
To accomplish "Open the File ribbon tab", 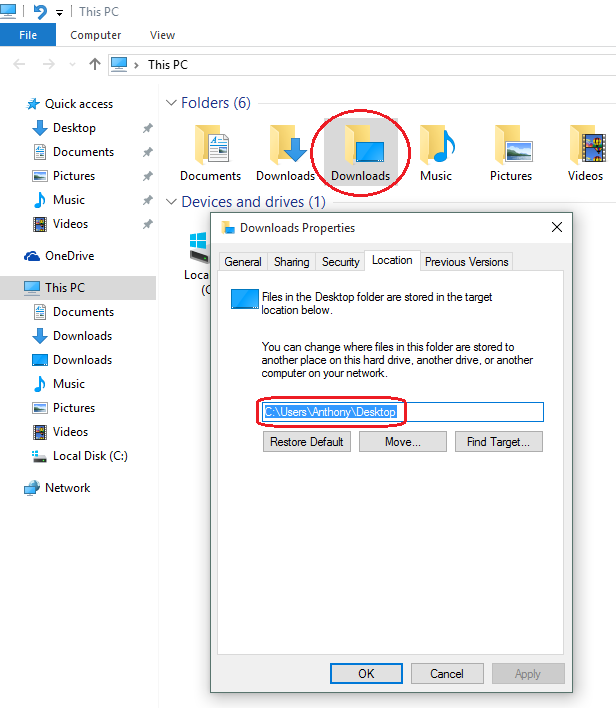I will [28, 35].
